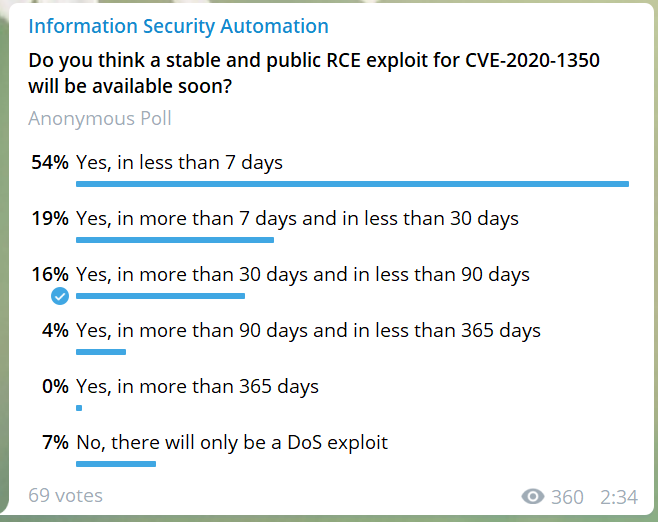Click the 16% result progress bar
658x522 pixels.
point(160,296)
